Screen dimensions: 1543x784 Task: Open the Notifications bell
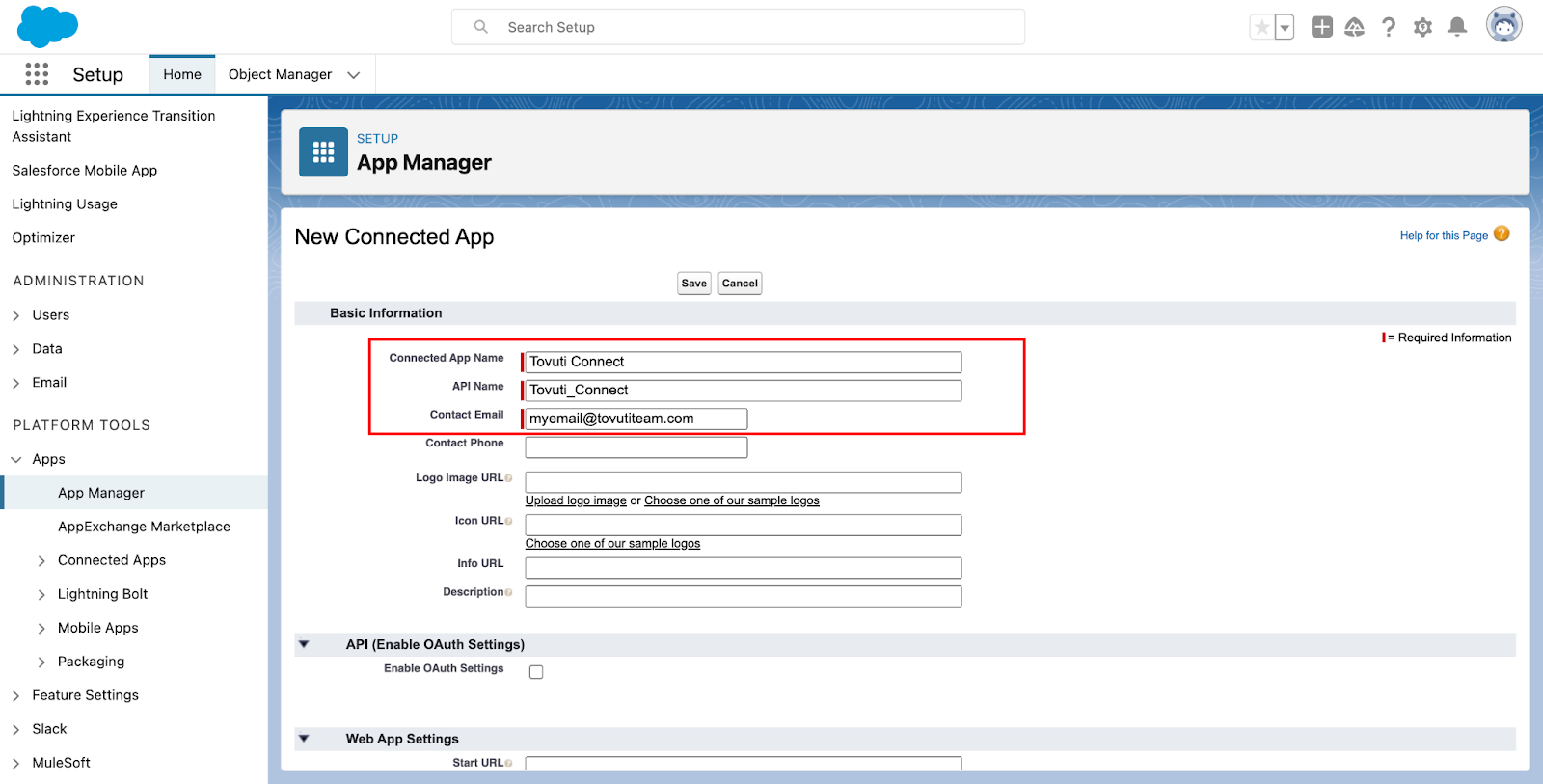point(1457,27)
